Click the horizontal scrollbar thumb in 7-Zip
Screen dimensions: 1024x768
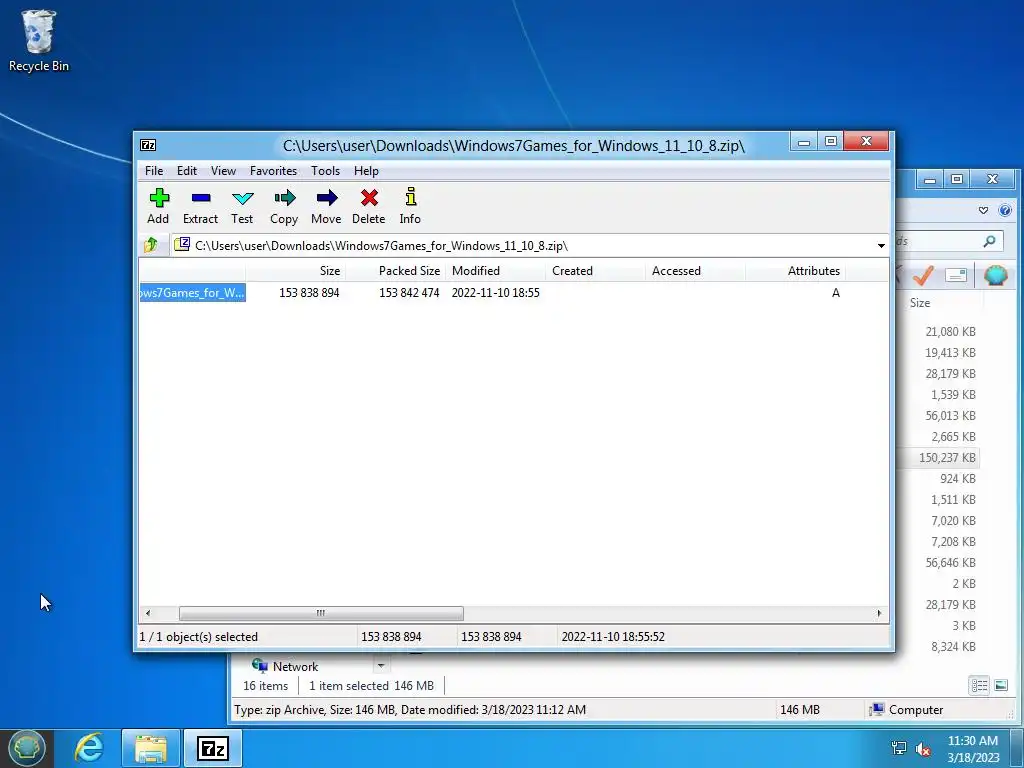pyautogui.click(x=321, y=613)
